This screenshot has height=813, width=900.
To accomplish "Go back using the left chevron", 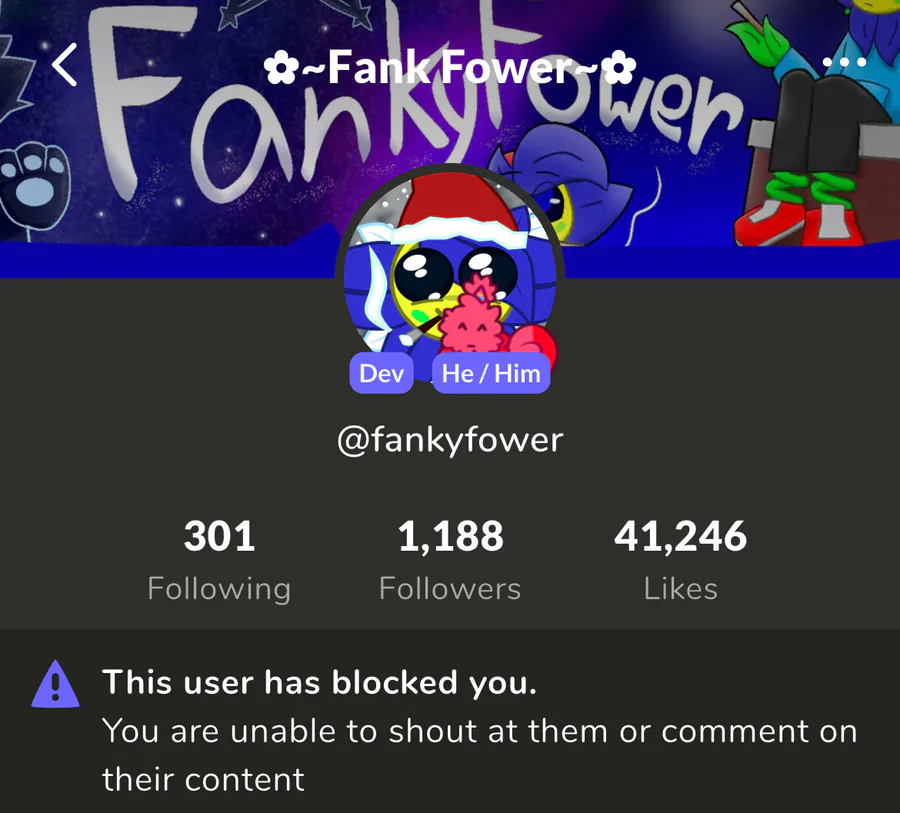I will pyautogui.click(x=65, y=65).
